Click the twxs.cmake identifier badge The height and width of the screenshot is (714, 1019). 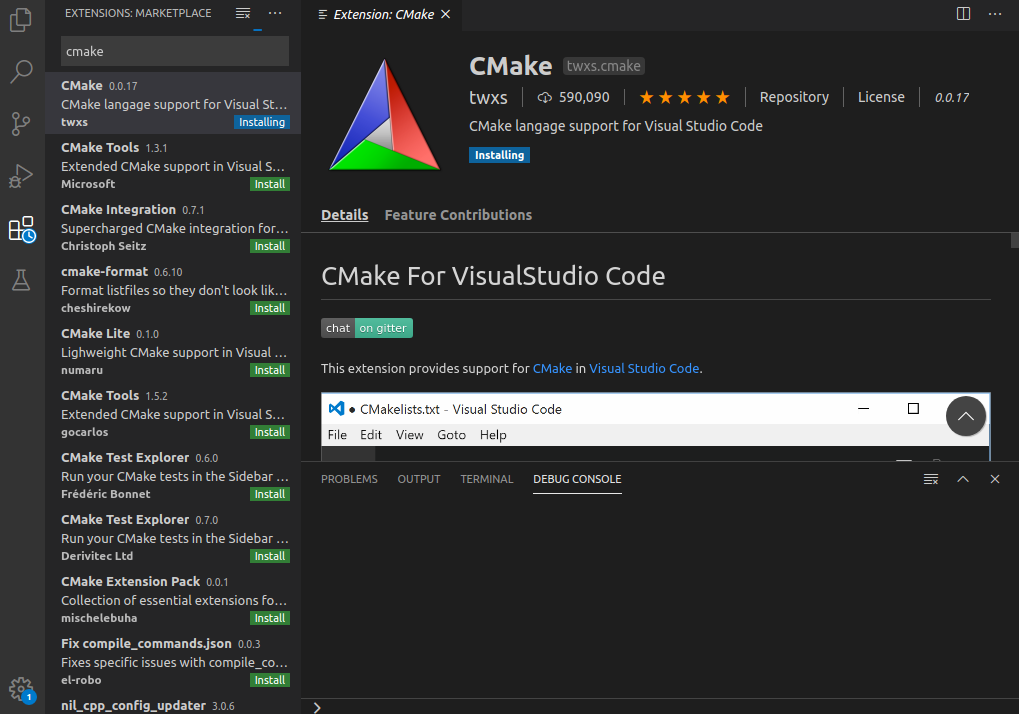pyautogui.click(x=604, y=66)
